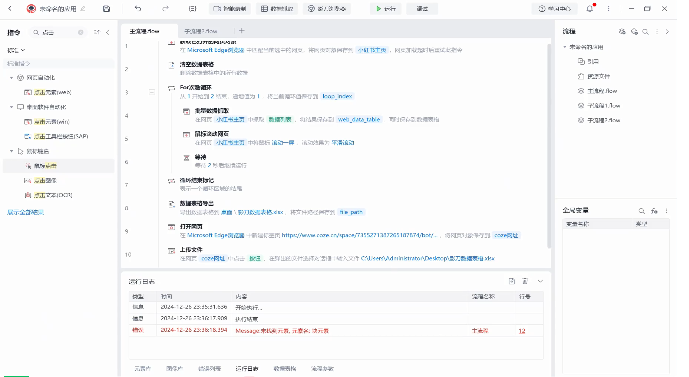The image size is (689, 377).
Task: Collapse the root app node in flow tree
Action: tap(565, 47)
